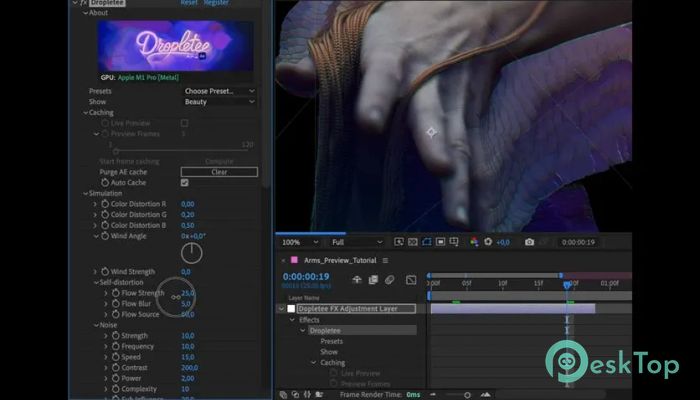The height and width of the screenshot is (400, 700).
Task: Click the shy layers icon in timeline
Action: 357,279
